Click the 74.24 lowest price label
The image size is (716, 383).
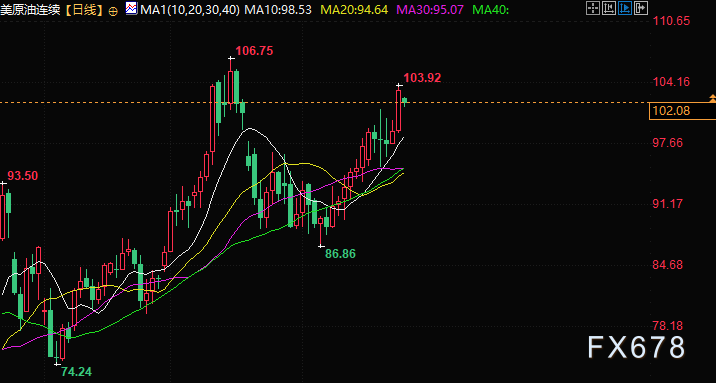click(76, 372)
